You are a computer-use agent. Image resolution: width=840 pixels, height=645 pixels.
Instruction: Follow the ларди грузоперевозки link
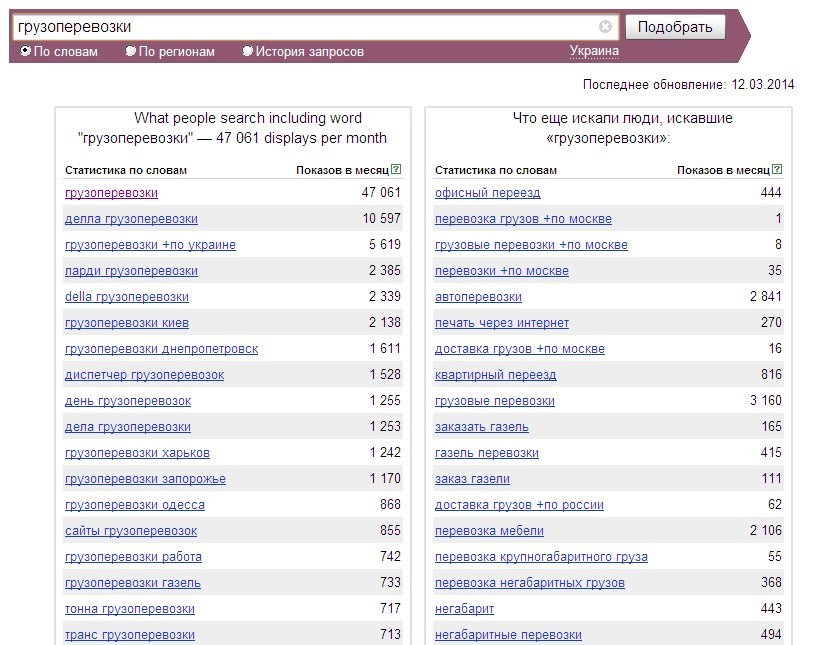click(x=131, y=271)
